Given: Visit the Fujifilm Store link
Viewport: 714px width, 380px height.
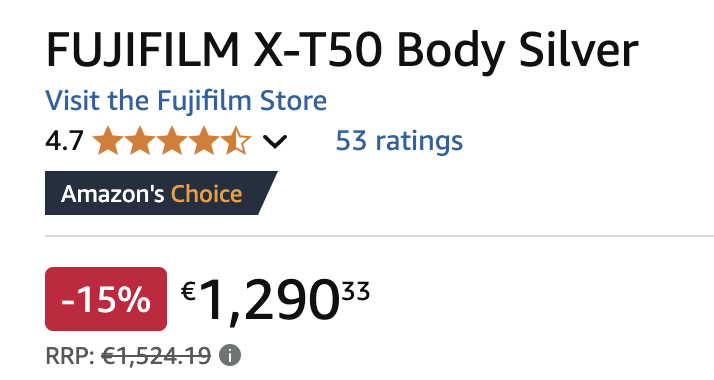Looking at the screenshot, I should pos(186,101).
